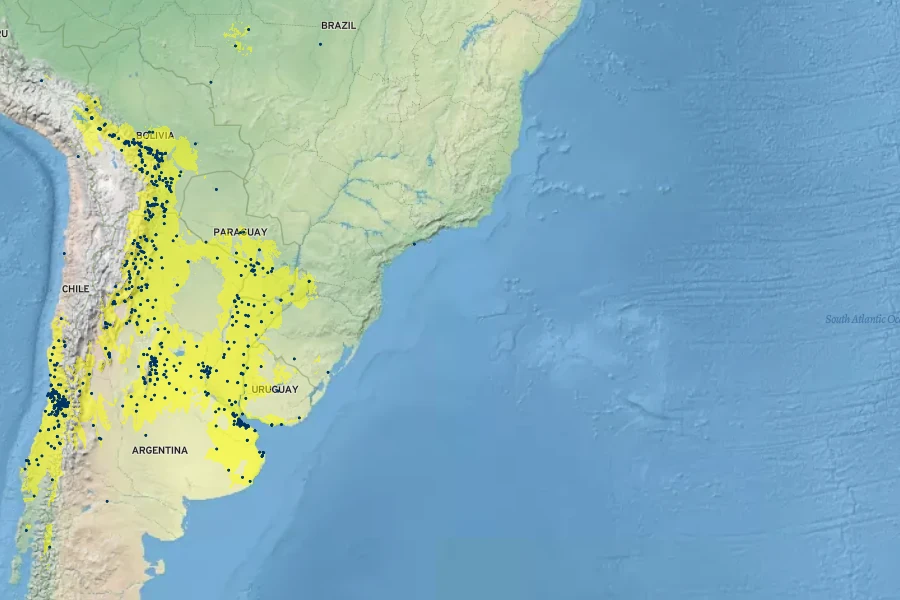Click the CHILE country label
The height and width of the screenshot is (600, 900).
tap(76, 289)
